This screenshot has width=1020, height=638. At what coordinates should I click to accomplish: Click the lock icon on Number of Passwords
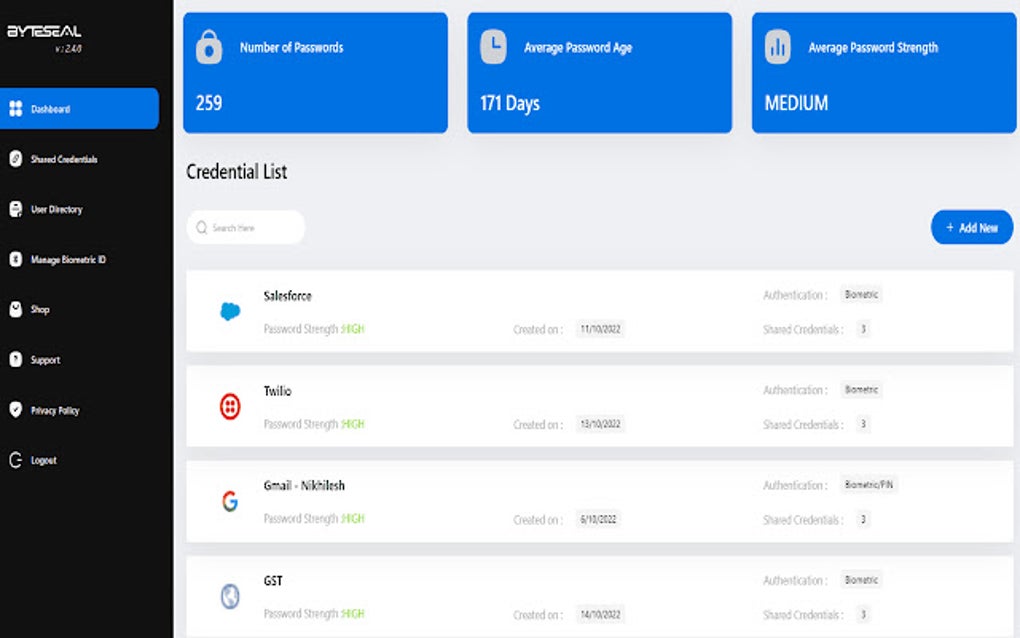pos(209,47)
